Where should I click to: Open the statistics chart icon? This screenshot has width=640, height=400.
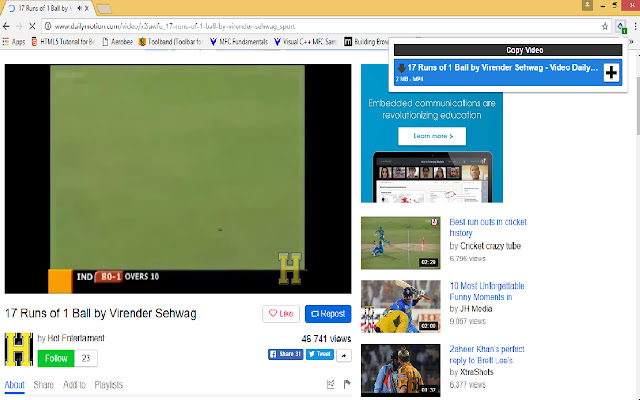coord(331,384)
